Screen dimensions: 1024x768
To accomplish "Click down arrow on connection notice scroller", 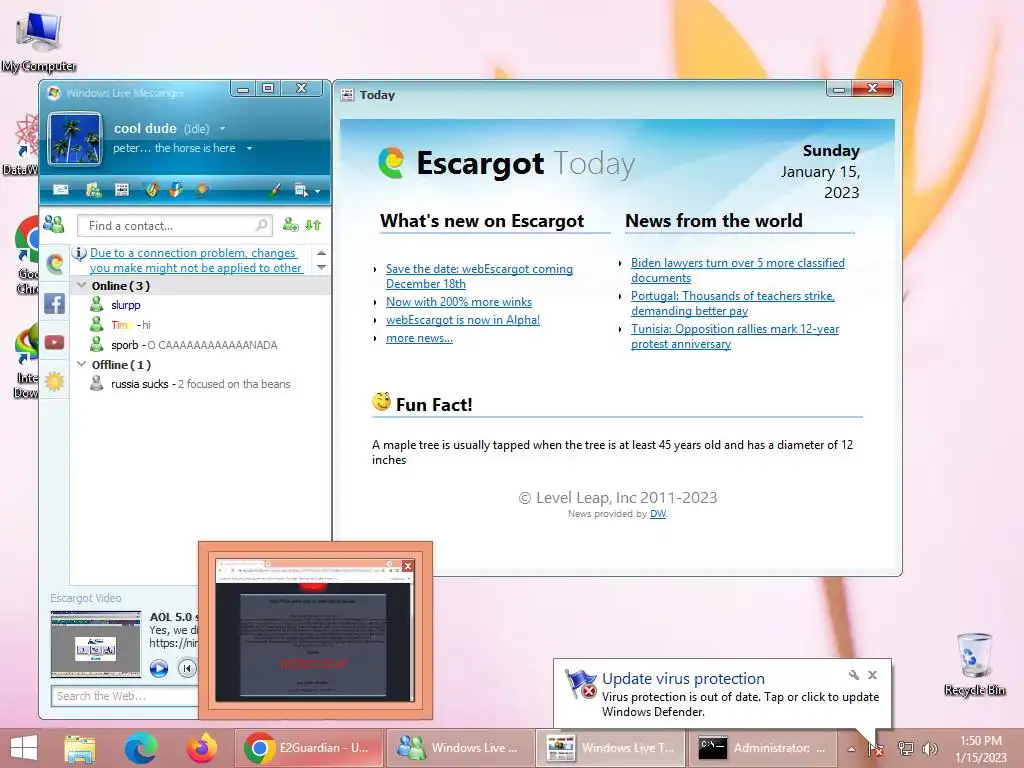I will coord(321,267).
